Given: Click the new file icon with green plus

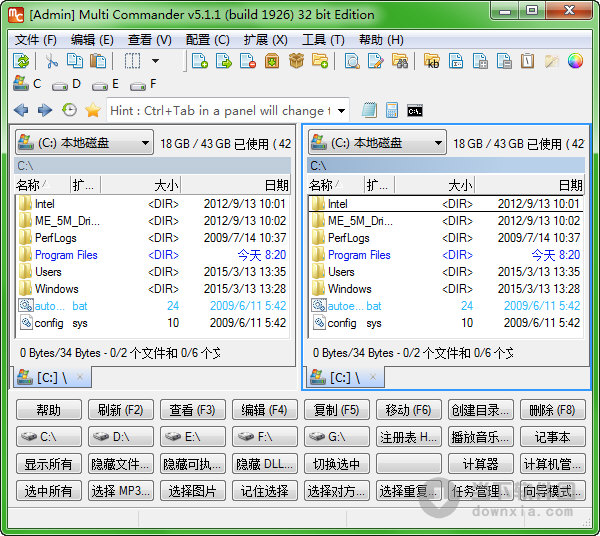Looking at the screenshot, I should pos(200,61).
